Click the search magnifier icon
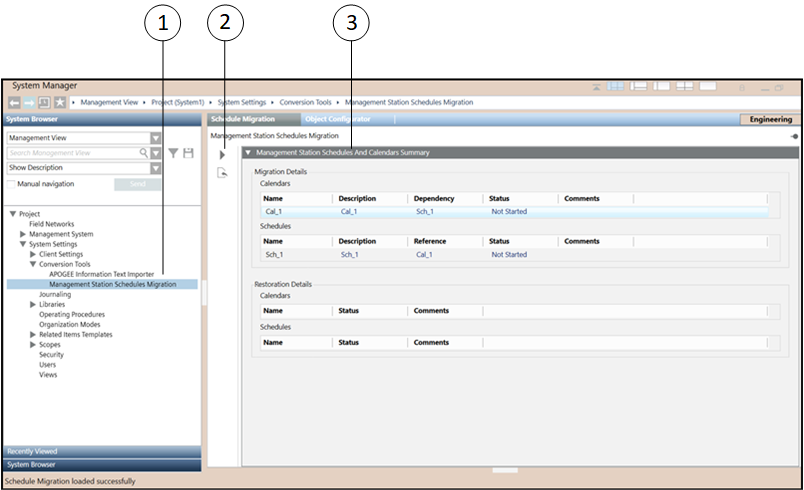The width and height of the screenshot is (804, 490). [144, 153]
